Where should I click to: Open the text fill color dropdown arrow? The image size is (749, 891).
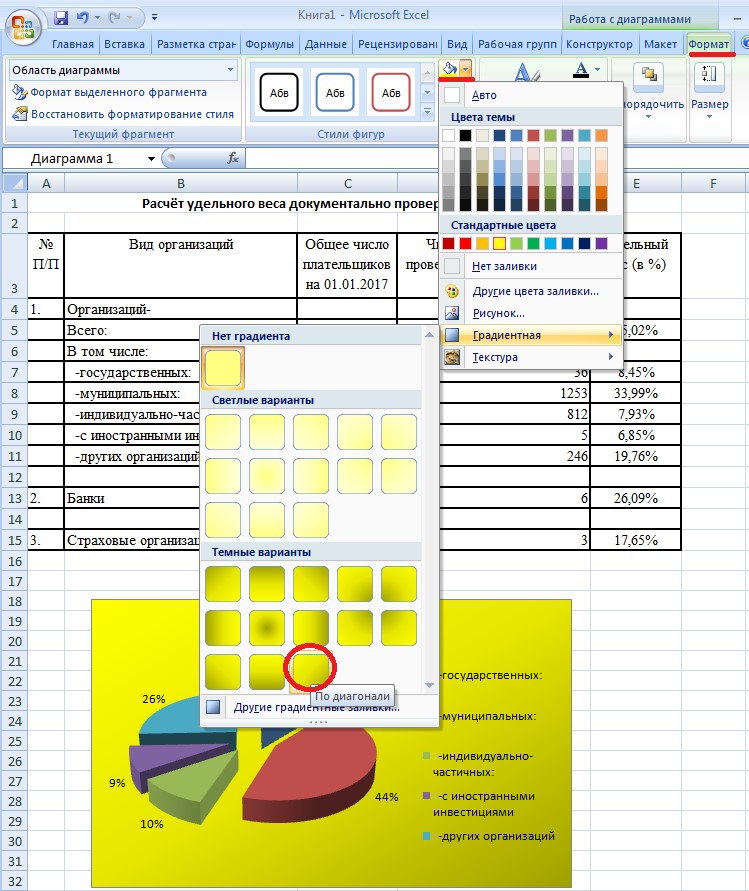[x=597, y=69]
